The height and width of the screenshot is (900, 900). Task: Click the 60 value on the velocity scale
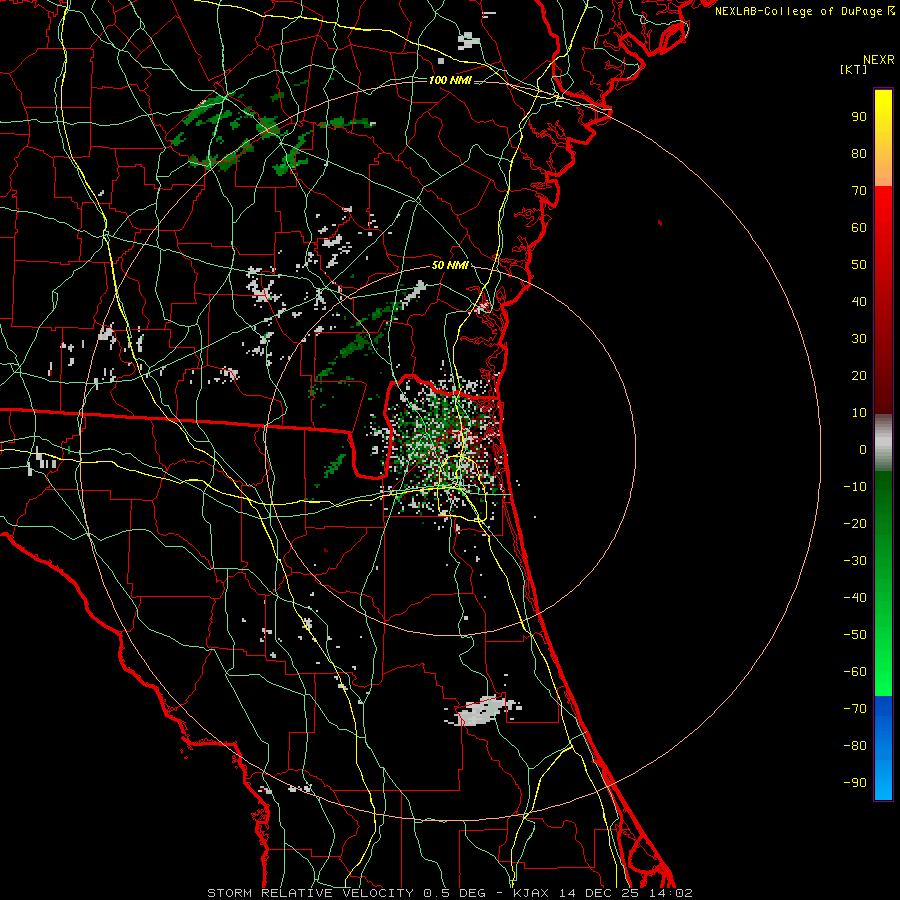point(859,228)
